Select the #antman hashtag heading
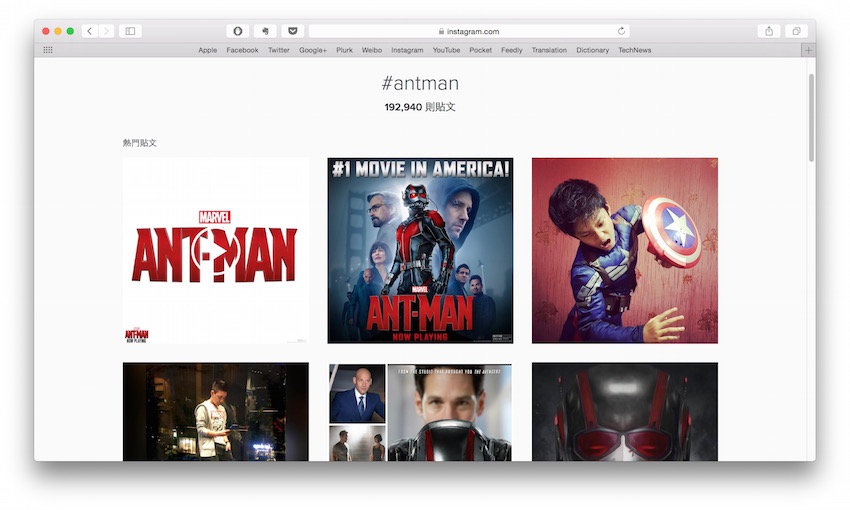Screen dimensions: 850x510 tap(420, 83)
